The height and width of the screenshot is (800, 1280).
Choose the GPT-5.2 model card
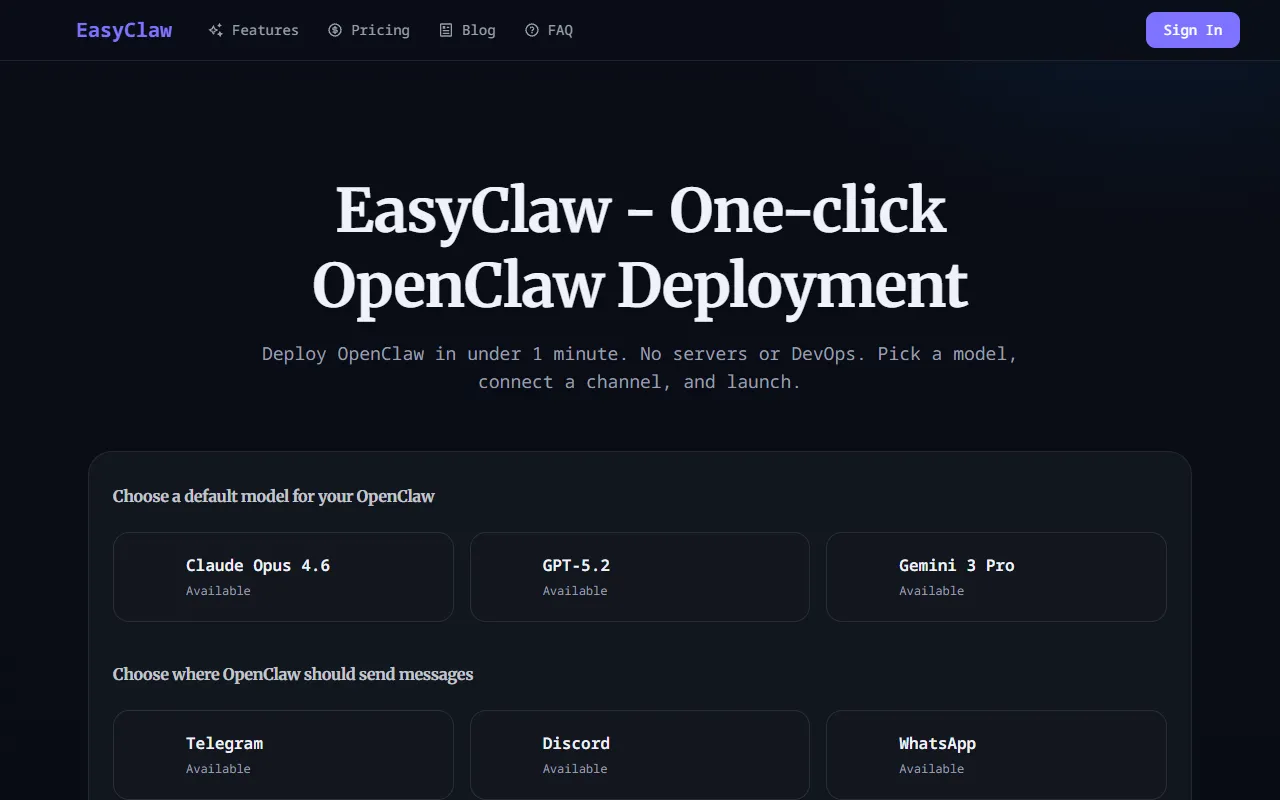pos(640,577)
